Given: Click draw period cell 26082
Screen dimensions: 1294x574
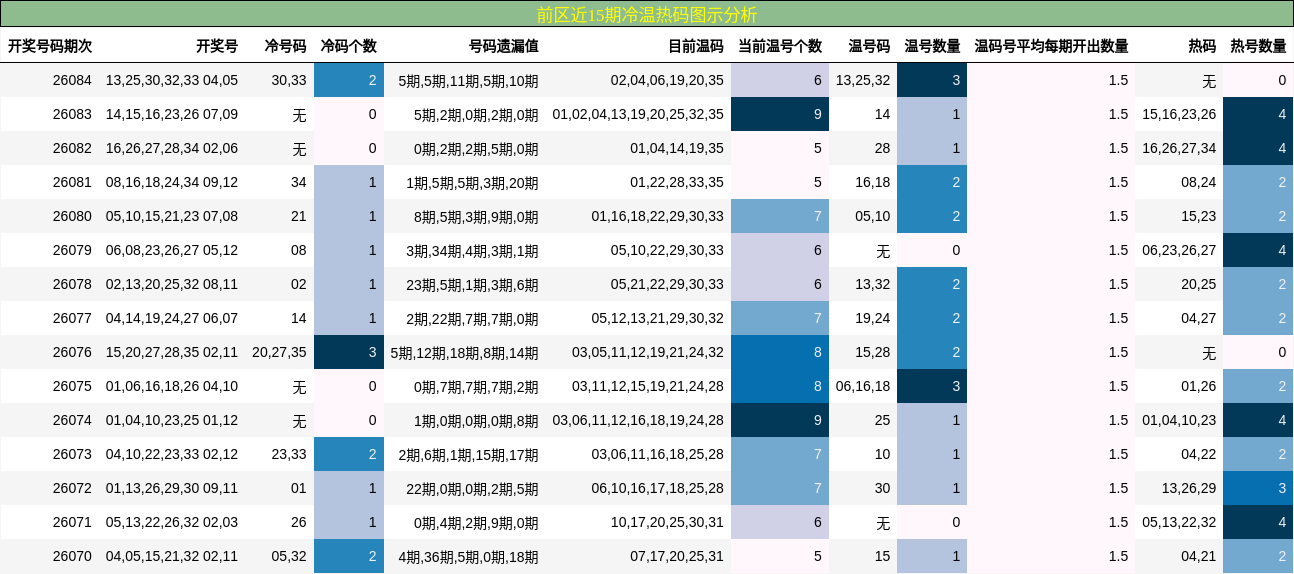Looking at the screenshot, I should pos(72,148).
